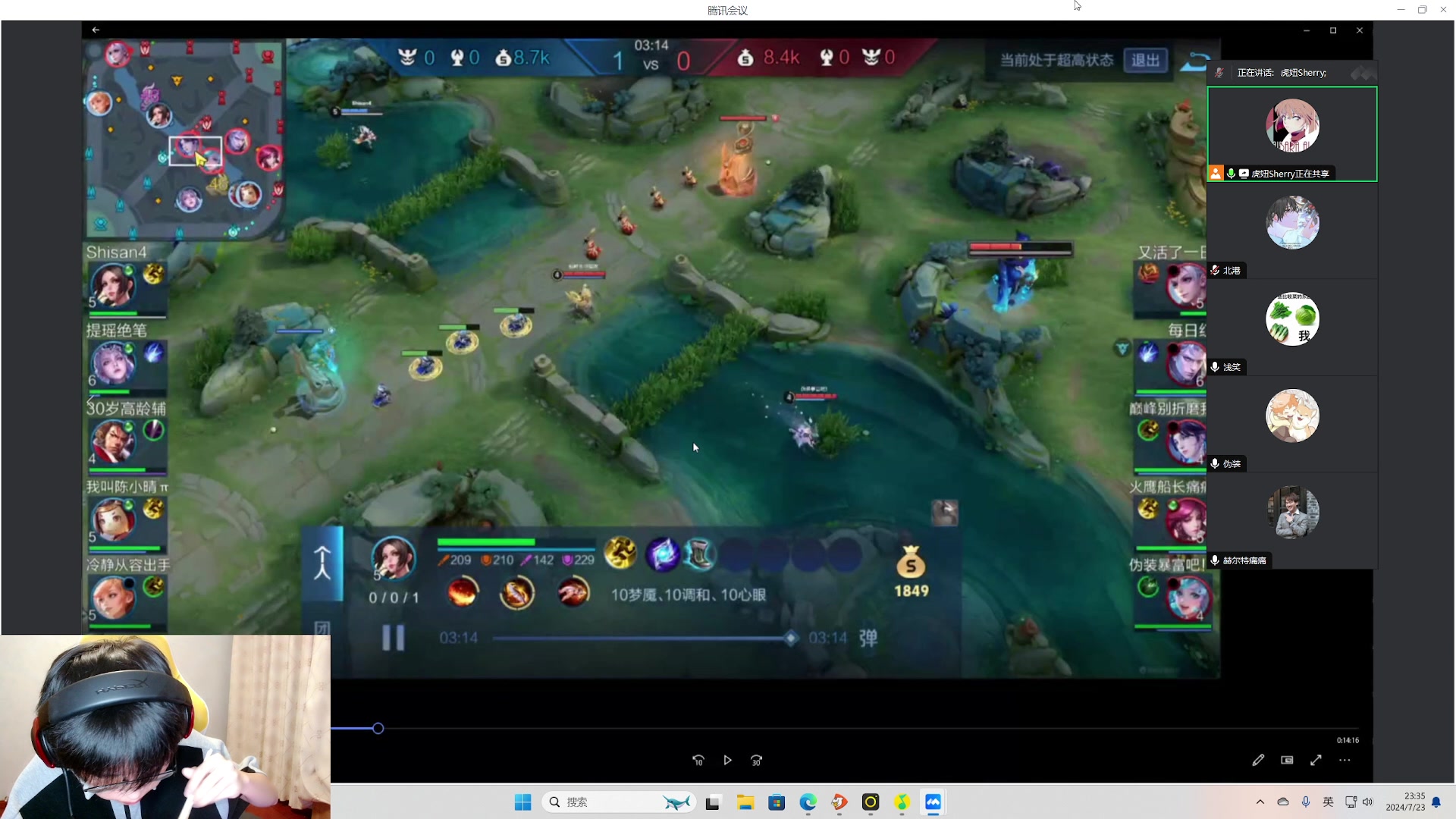Click the orange host badge on Sherry's tile
Viewport: 1456px width, 819px height.
[x=1216, y=173]
